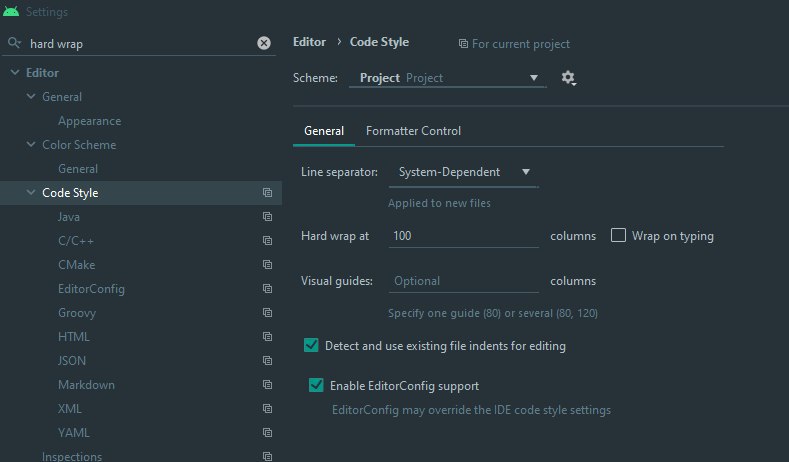Click project-level icon next to Markdown
This screenshot has width=789, height=462.
[267, 384]
